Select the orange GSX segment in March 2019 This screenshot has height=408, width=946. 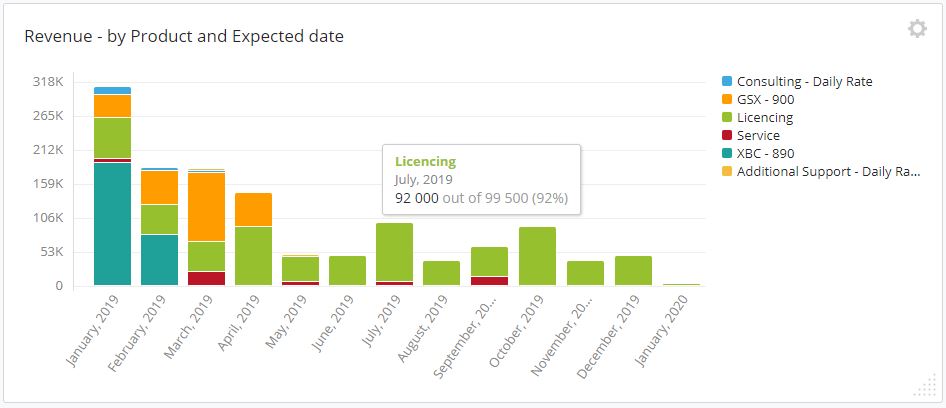(206, 207)
